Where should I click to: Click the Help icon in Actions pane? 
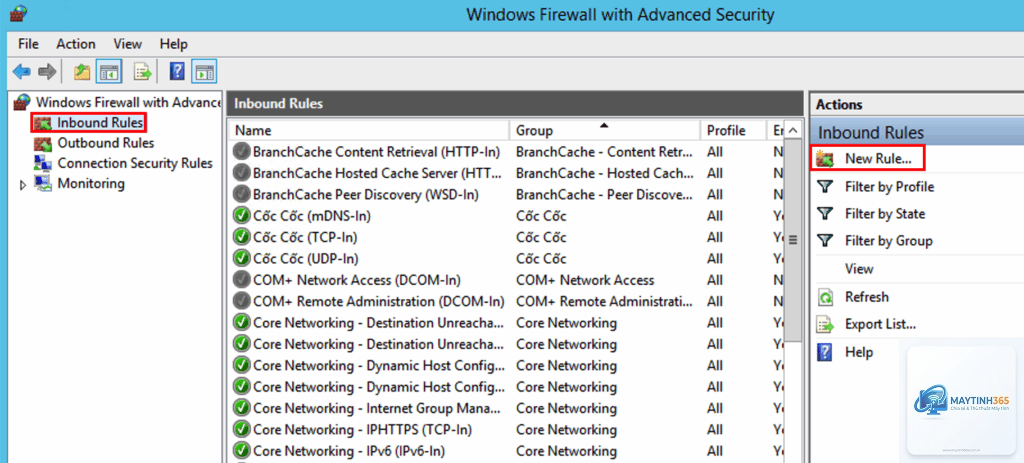[x=825, y=353]
